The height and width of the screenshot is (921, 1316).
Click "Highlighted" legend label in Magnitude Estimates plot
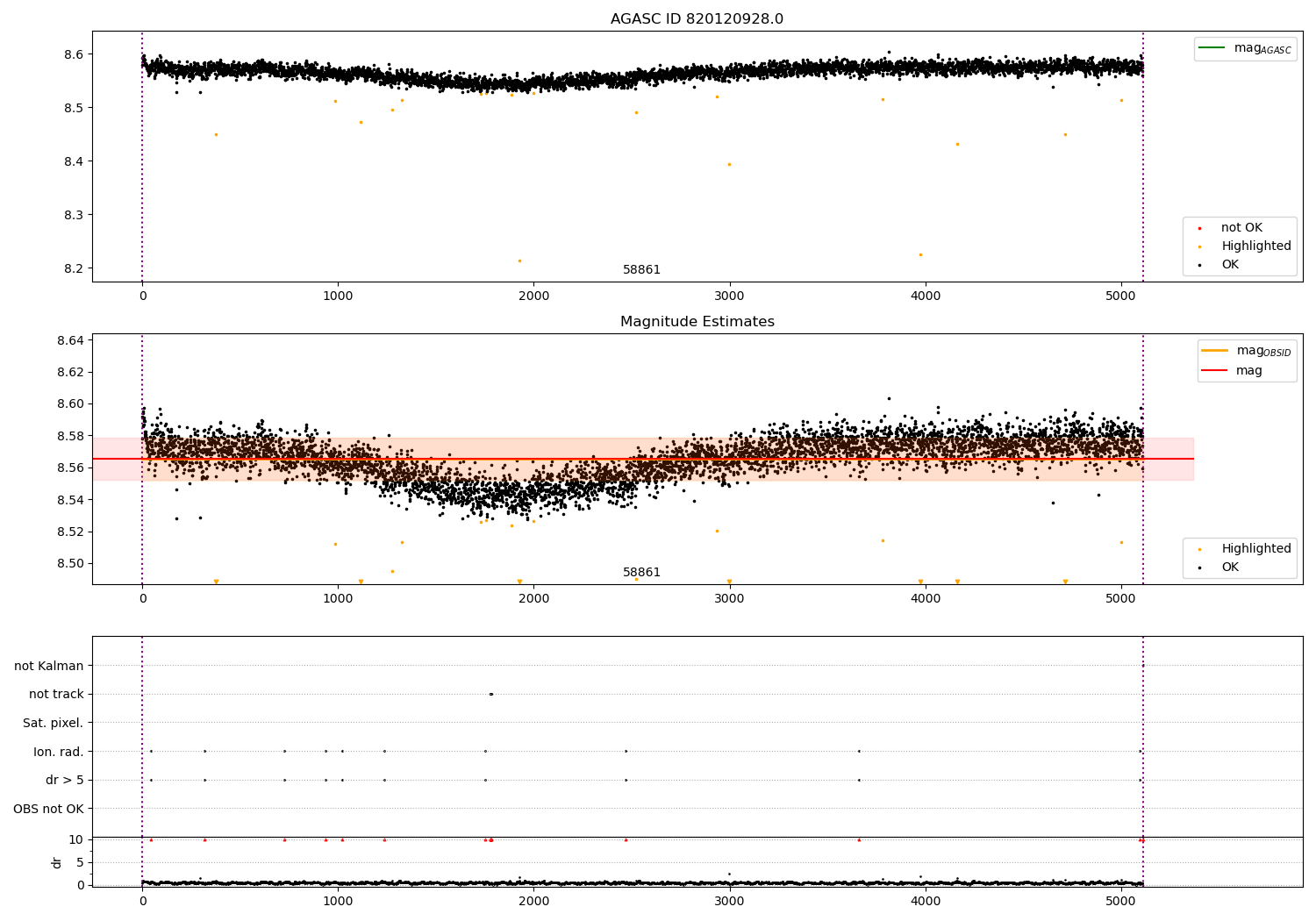point(1256,549)
